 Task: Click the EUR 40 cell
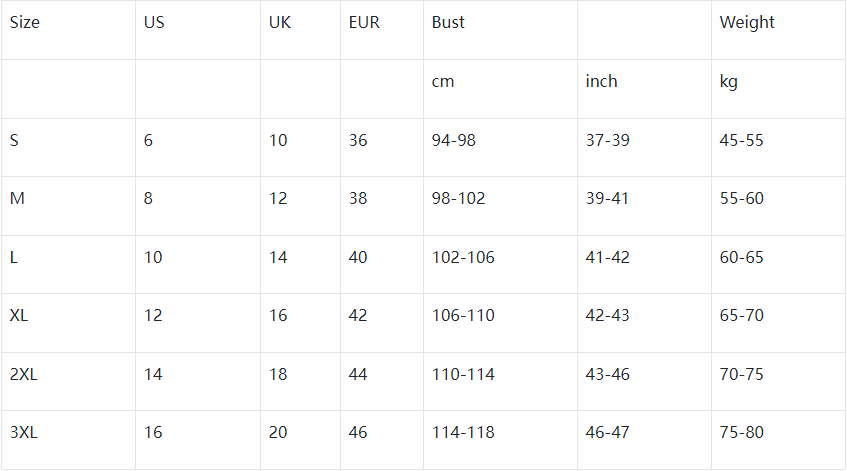click(358, 258)
